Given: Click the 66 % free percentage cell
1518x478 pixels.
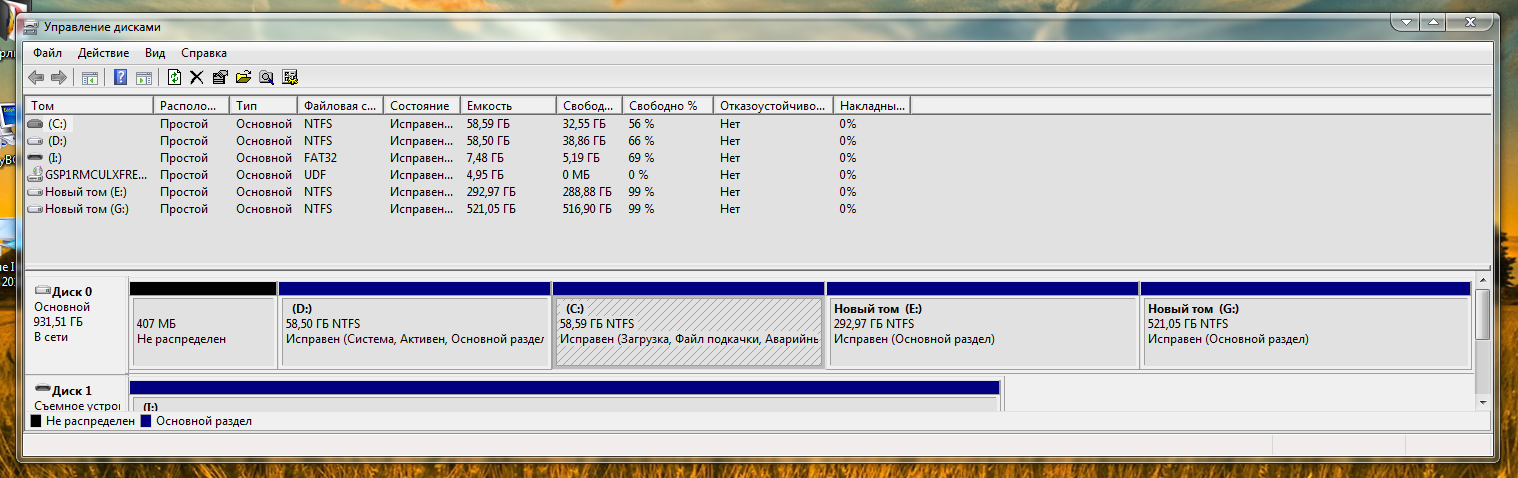Looking at the screenshot, I should (x=641, y=141).
